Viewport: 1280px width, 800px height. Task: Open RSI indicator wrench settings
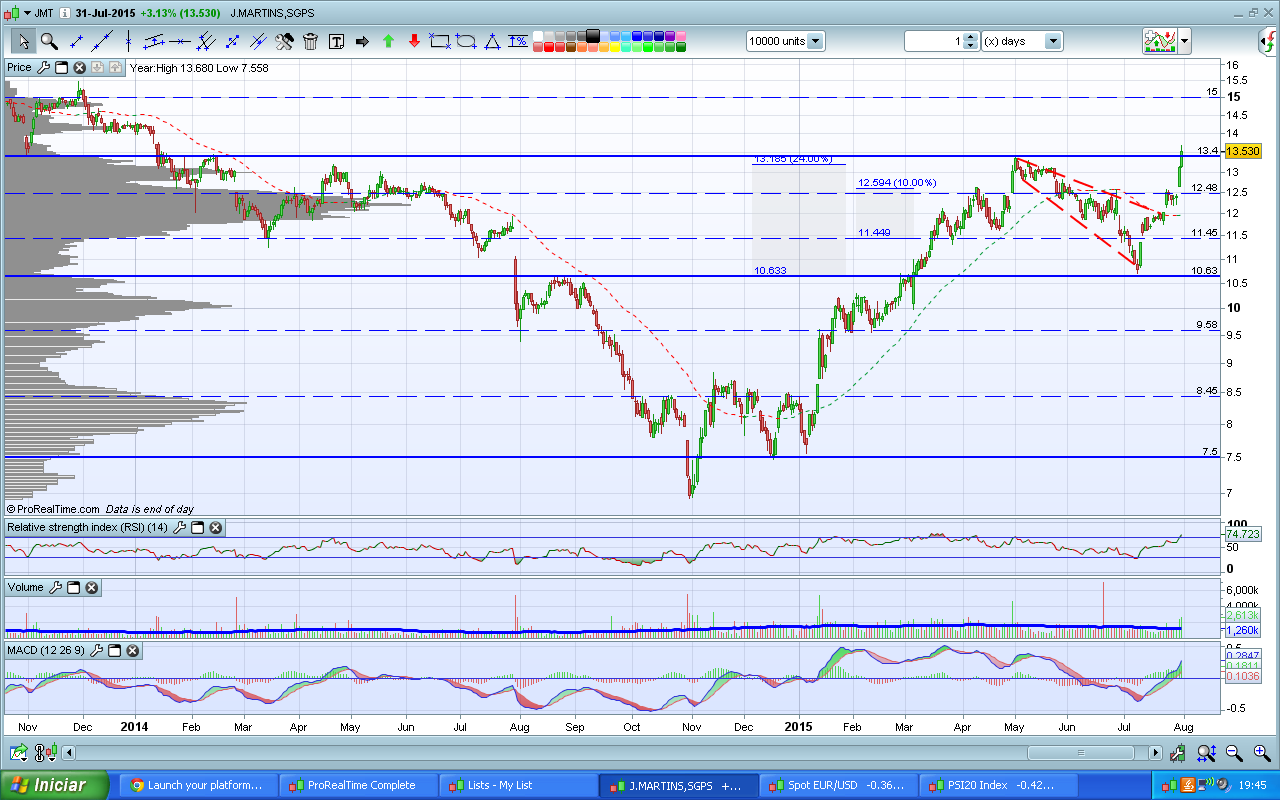click(180, 527)
